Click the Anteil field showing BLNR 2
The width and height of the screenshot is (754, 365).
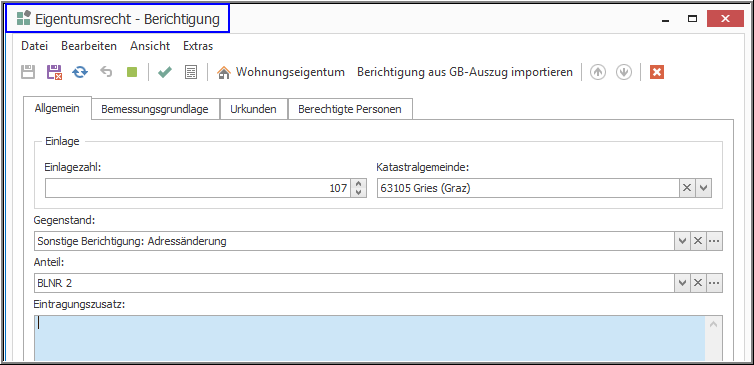coord(354,283)
